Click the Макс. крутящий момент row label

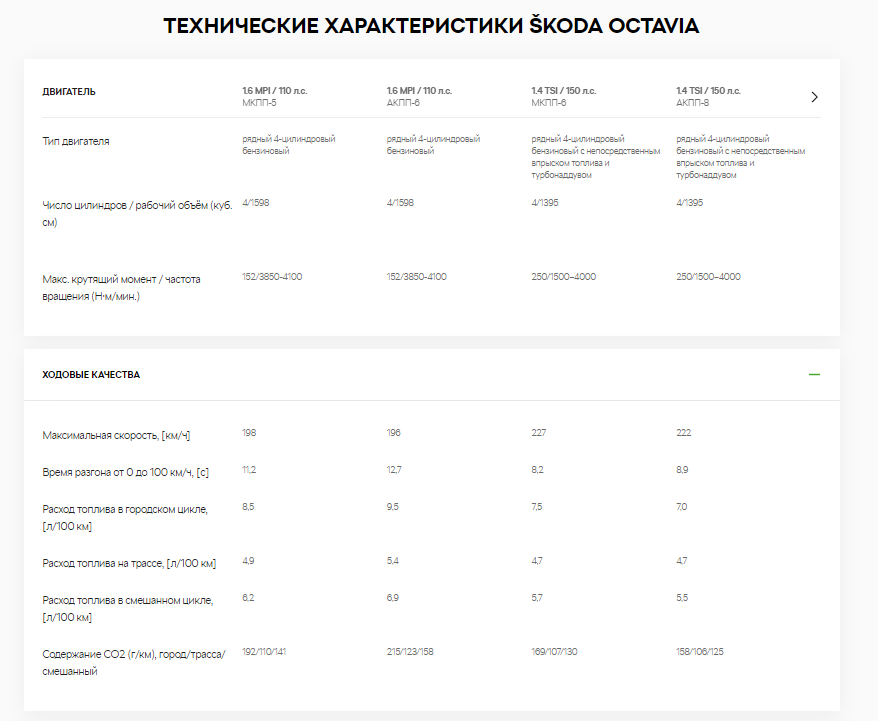[122, 287]
